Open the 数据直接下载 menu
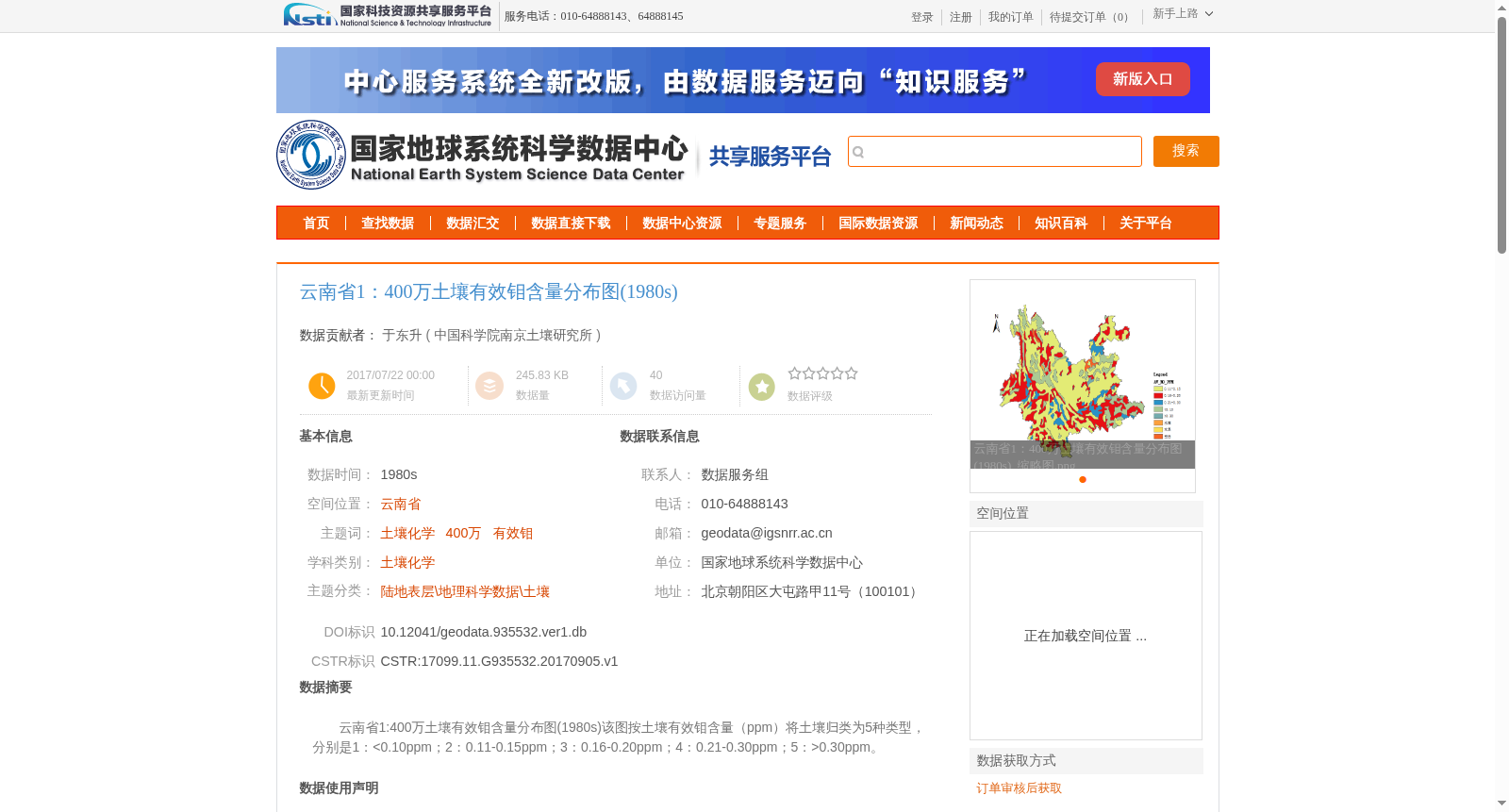The height and width of the screenshot is (812, 1509). (571, 223)
